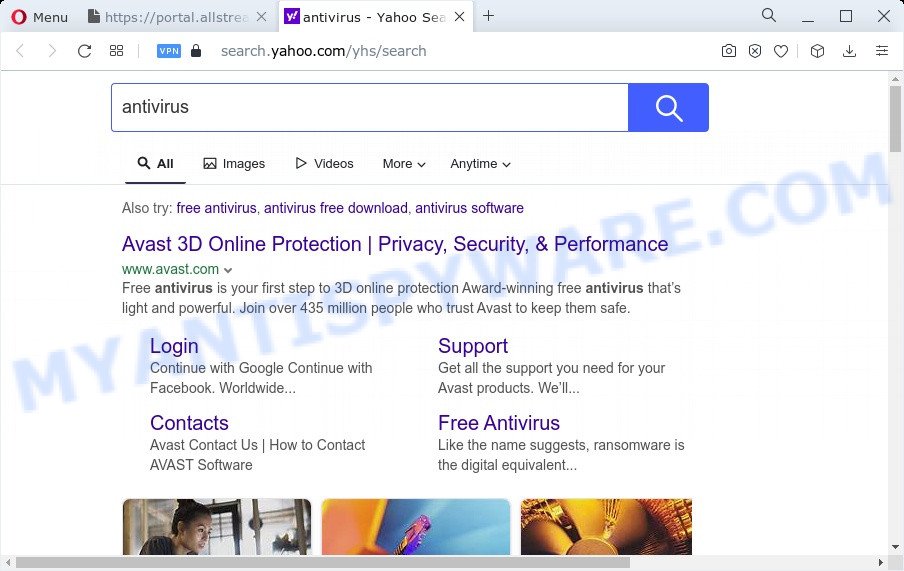Click the vertical scrollbar thumb
This screenshot has width=904, height=571.
(x=895, y=119)
